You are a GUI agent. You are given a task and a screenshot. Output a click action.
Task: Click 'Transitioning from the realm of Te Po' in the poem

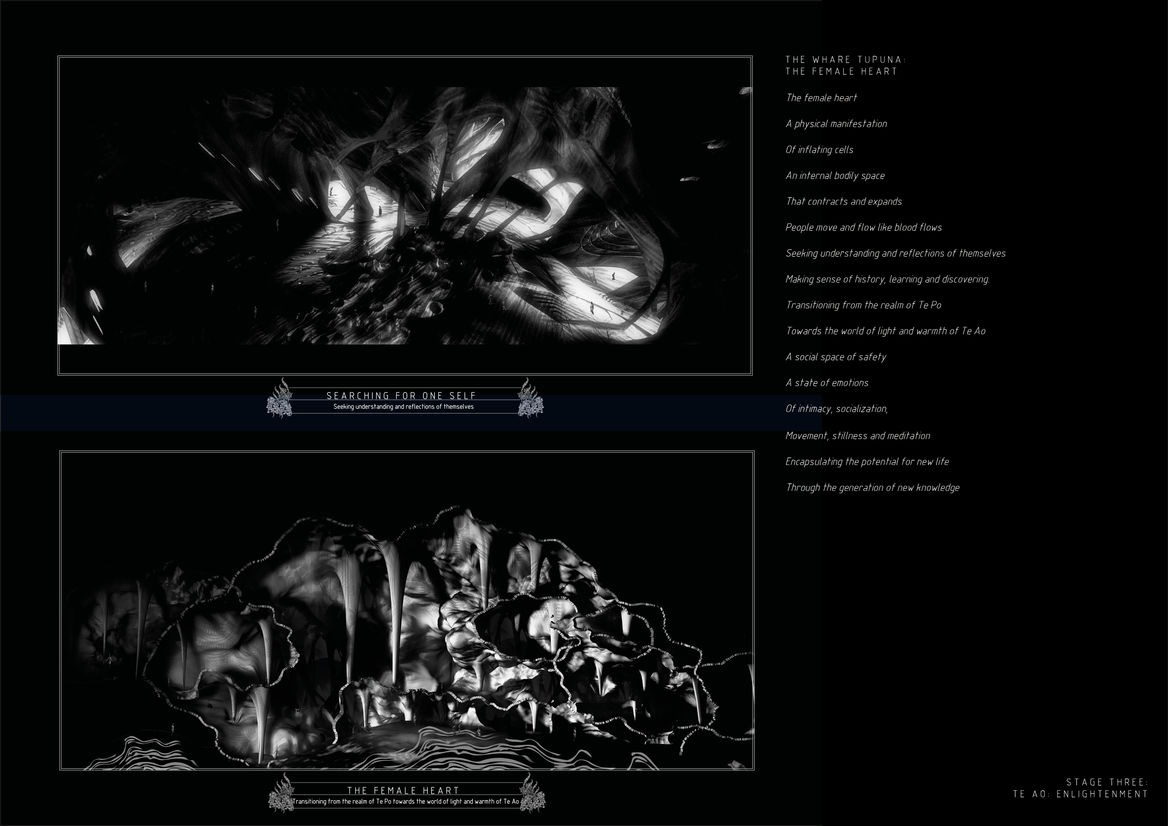[863, 305]
